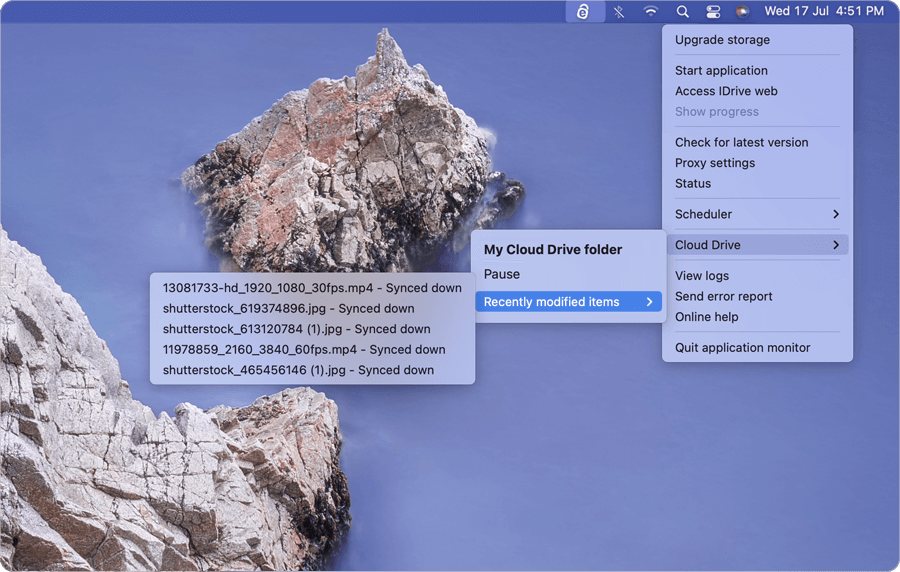Select Recently modified items entry
Viewport: 900px width, 572px height.
568,302
